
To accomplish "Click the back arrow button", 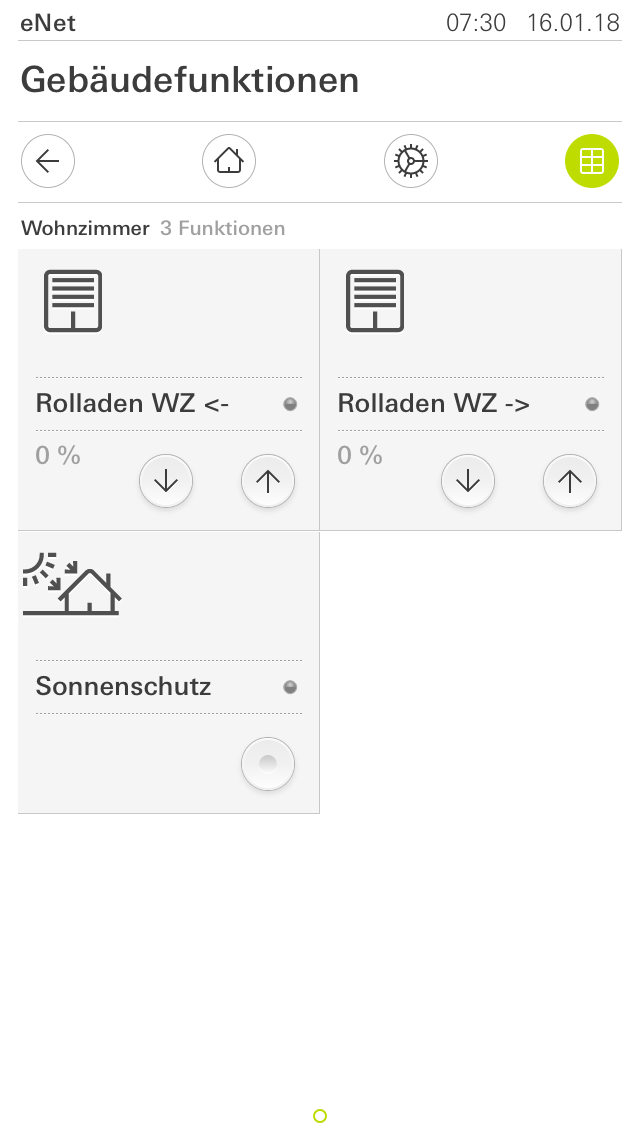I will click(48, 161).
